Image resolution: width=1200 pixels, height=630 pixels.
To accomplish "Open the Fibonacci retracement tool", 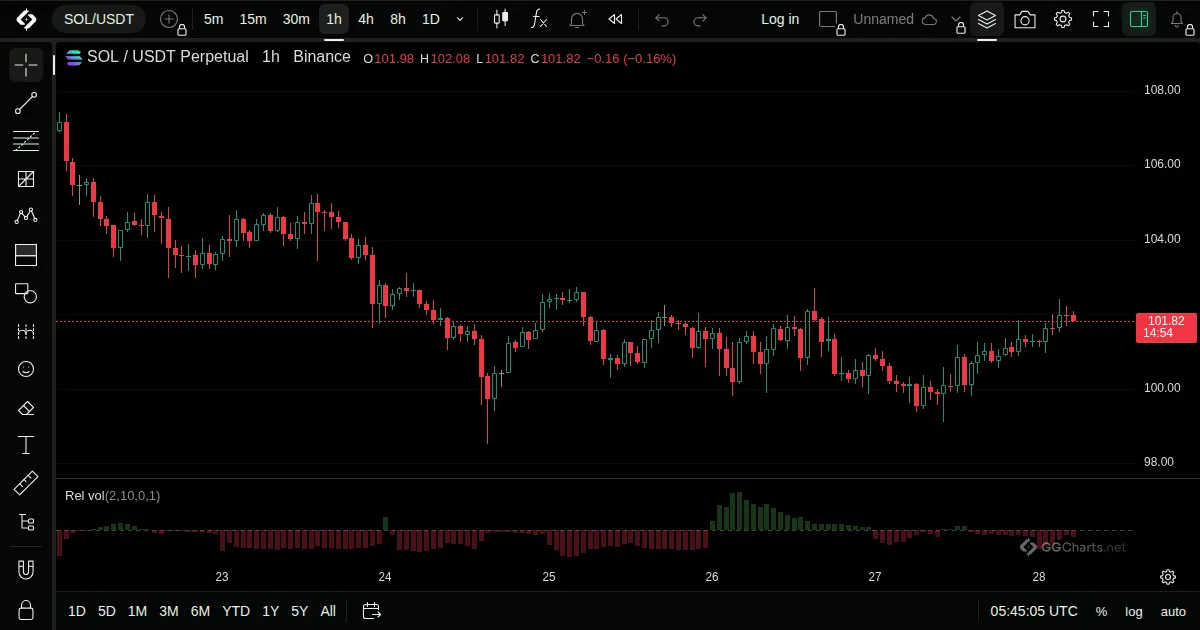I will [26, 141].
